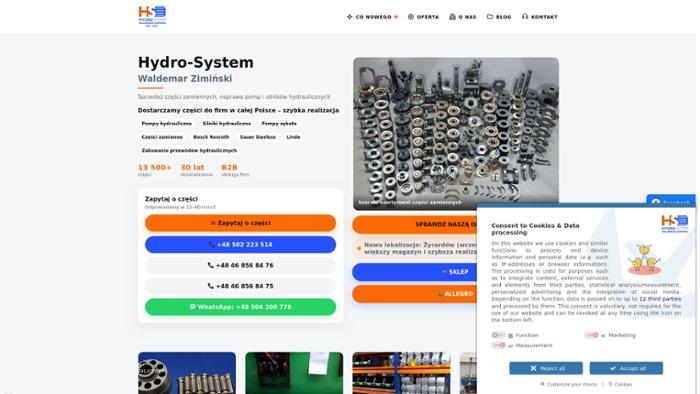This screenshot has width=700, height=394.
Task: Click the Silniki hydrauliczne tag
Action: [x=227, y=124]
